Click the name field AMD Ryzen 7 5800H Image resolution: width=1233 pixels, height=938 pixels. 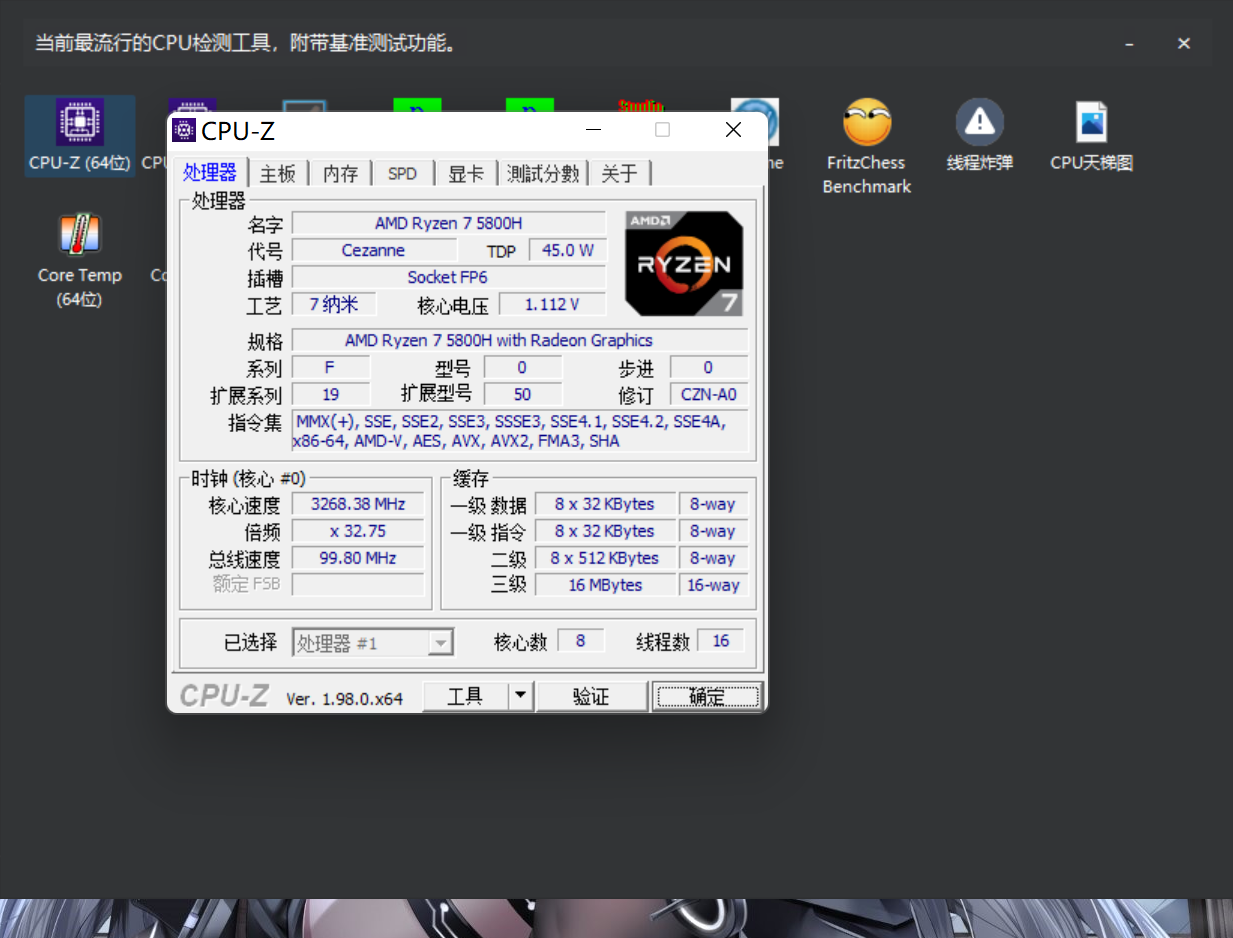[x=449, y=223]
